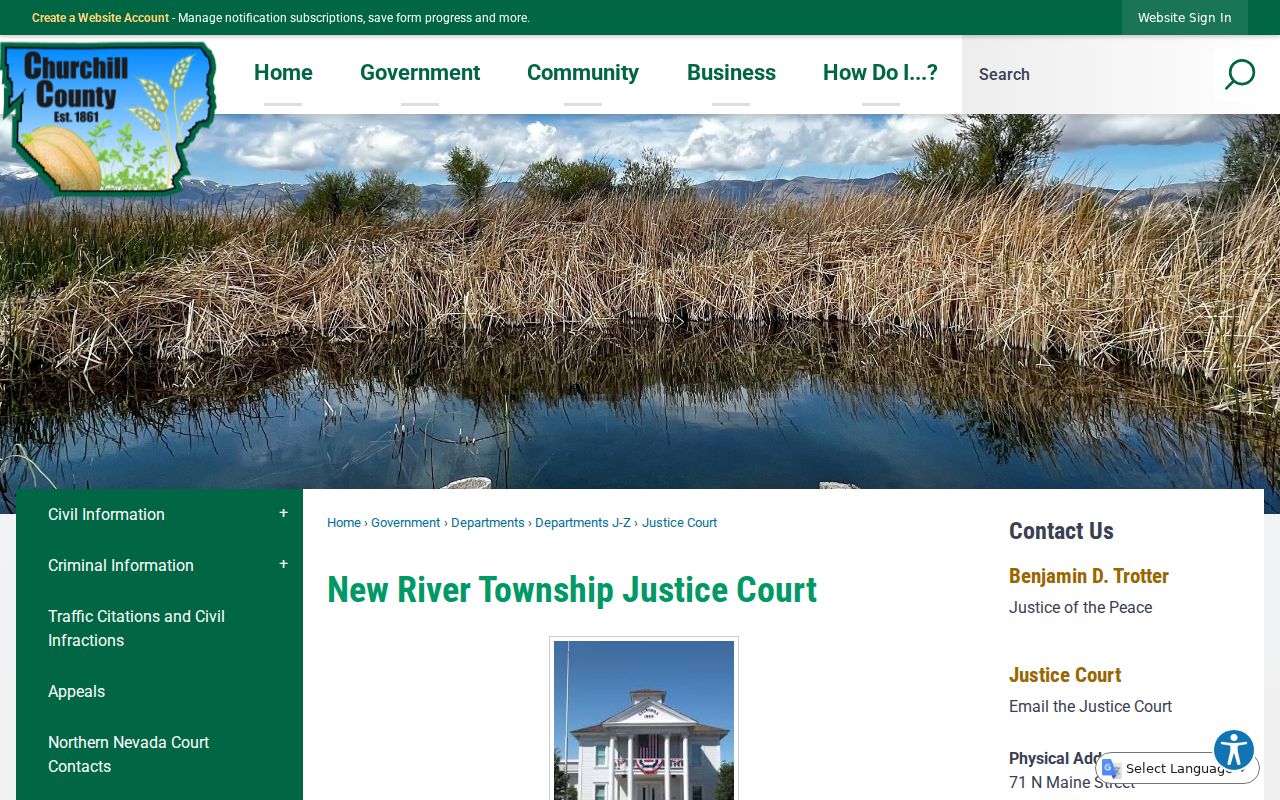Click the courthouse photo thumbnail

[644, 720]
